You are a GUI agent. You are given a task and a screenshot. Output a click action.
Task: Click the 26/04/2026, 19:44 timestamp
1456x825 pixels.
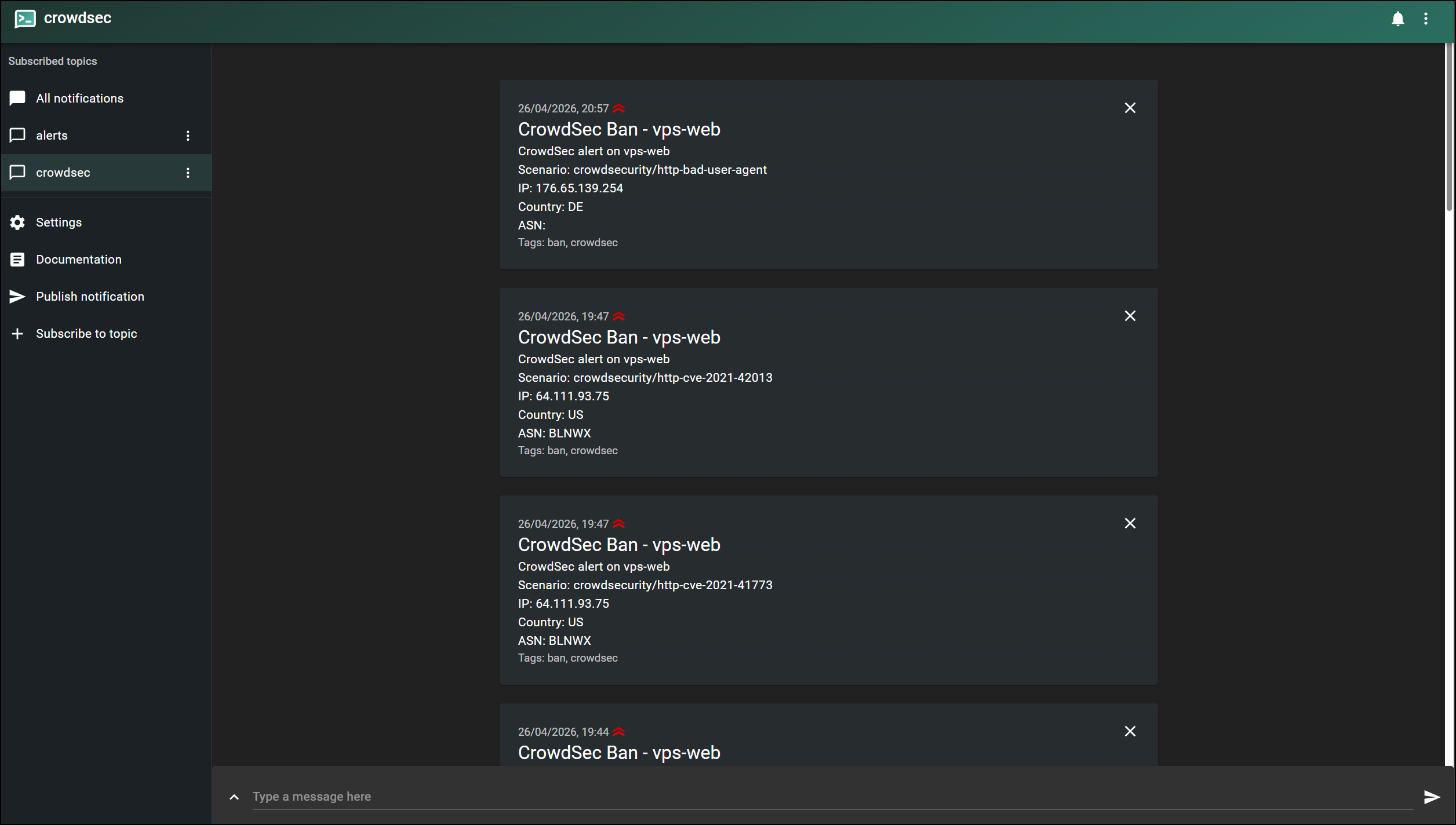pos(563,732)
